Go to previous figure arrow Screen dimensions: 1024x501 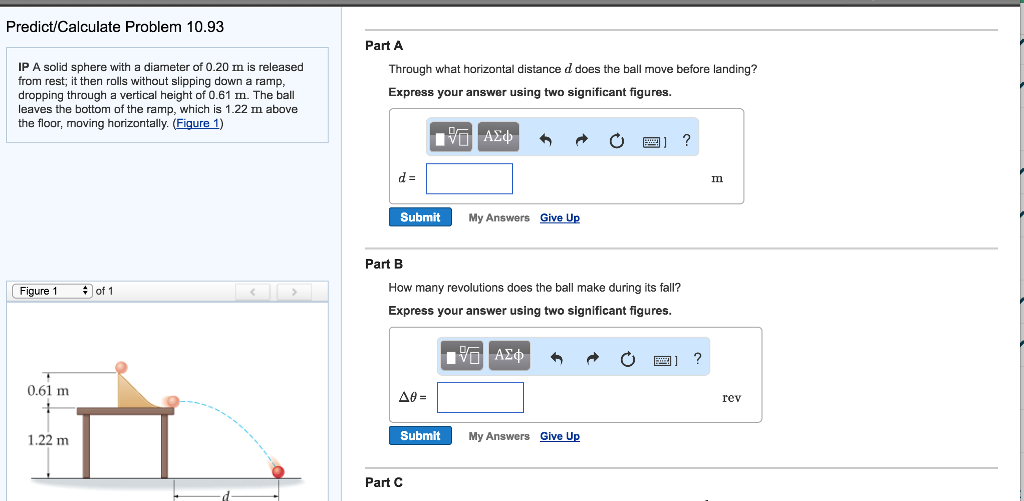tap(254, 292)
